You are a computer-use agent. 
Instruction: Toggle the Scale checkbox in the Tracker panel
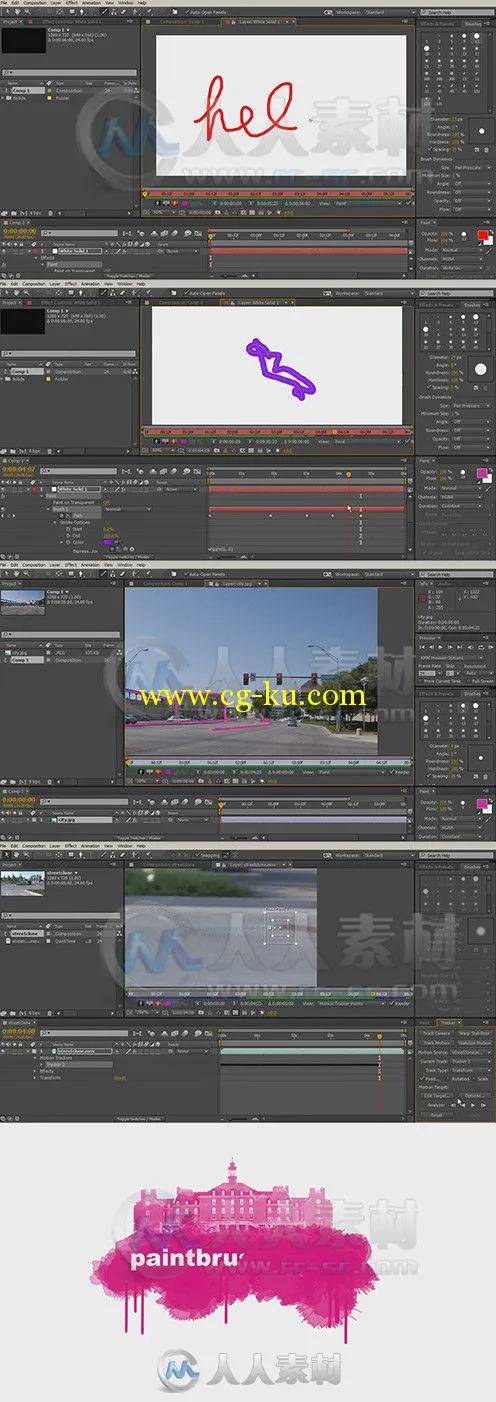[474, 1078]
